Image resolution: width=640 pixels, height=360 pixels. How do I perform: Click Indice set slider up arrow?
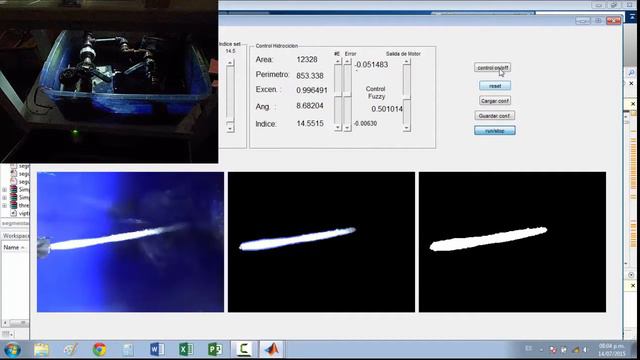[230, 62]
